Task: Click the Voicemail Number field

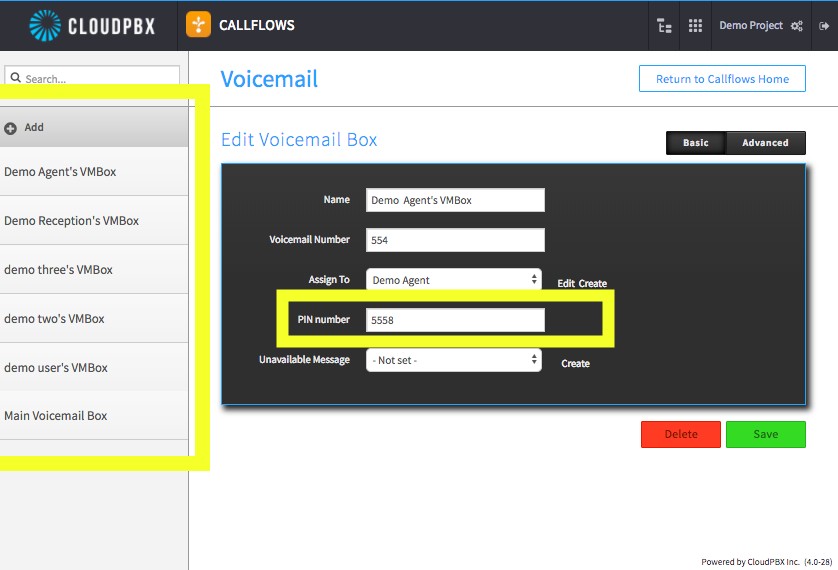Action: click(x=455, y=240)
